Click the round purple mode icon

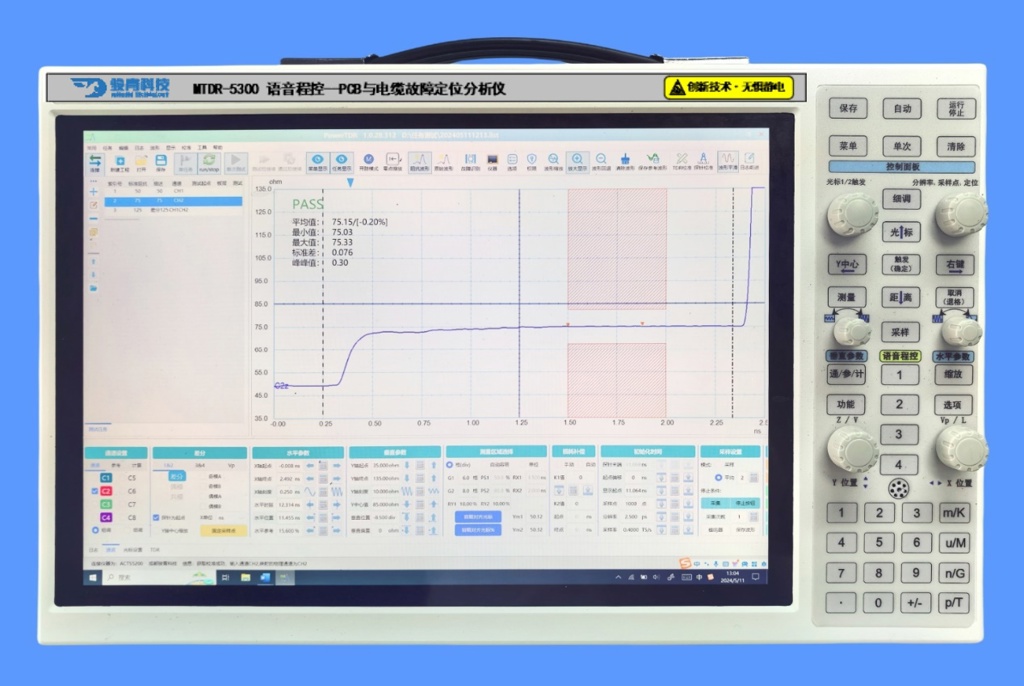pos(368,161)
